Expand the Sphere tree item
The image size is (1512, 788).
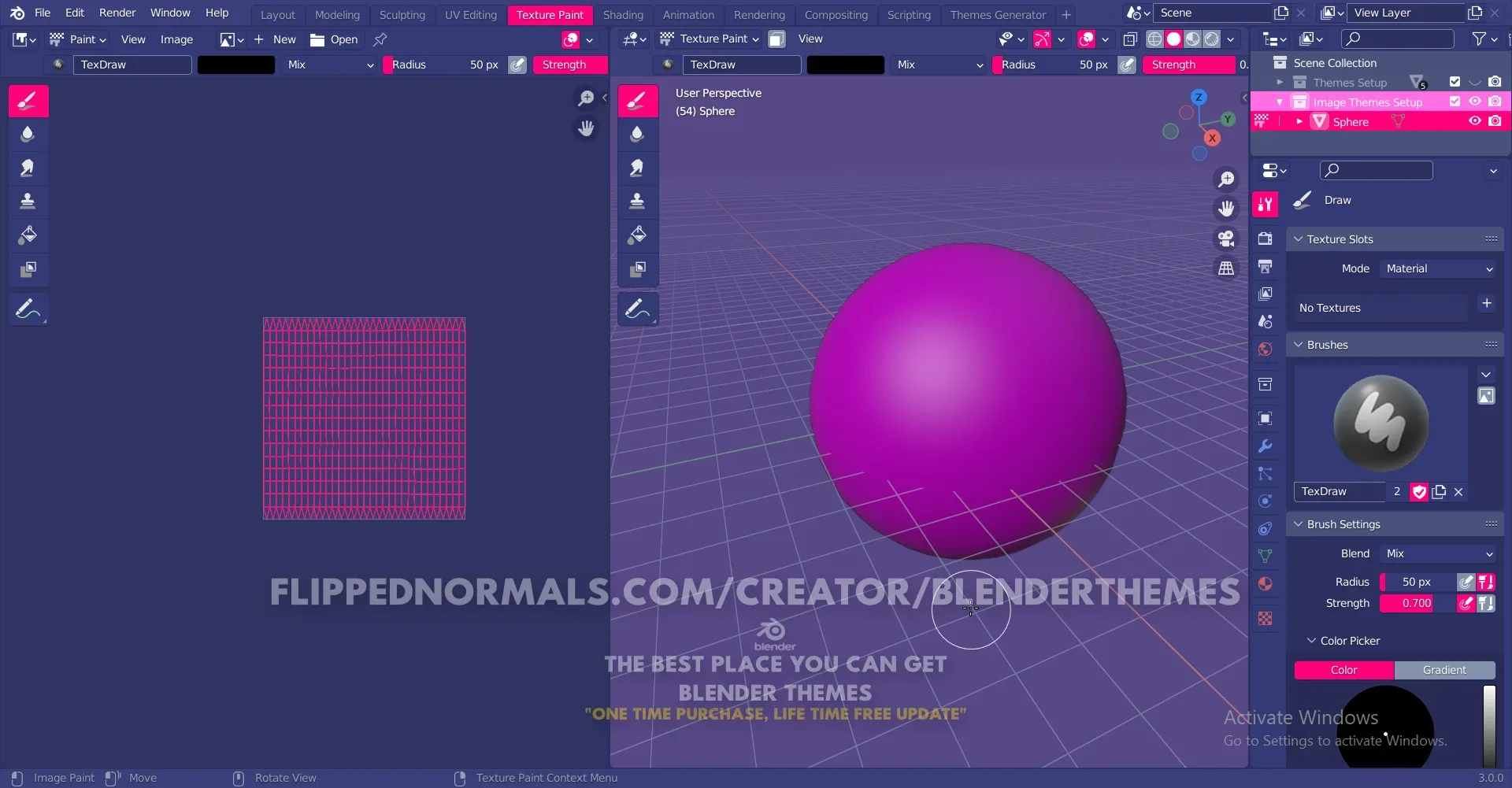[x=1299, y=121]
